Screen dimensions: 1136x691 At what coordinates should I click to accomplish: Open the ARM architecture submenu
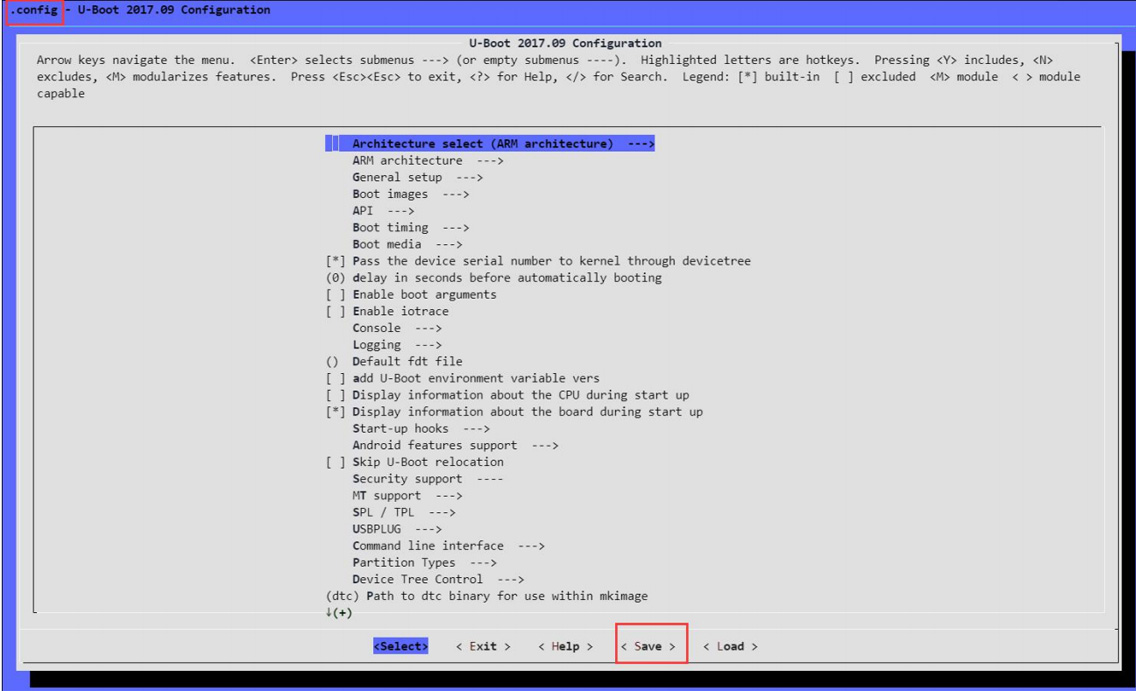(x=427, y=161)
